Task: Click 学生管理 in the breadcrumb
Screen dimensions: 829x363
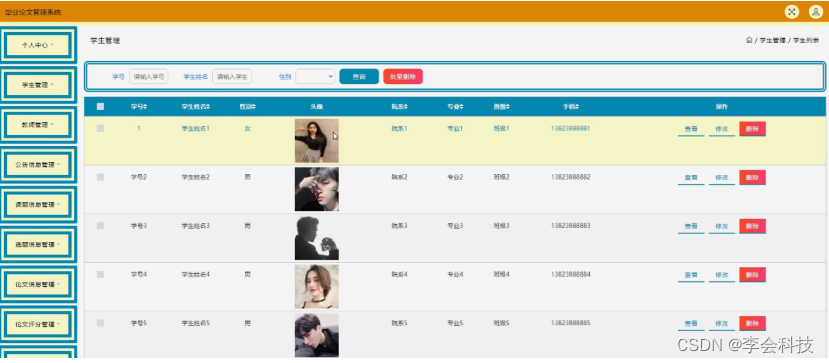Action: click(x=772, y=40)
